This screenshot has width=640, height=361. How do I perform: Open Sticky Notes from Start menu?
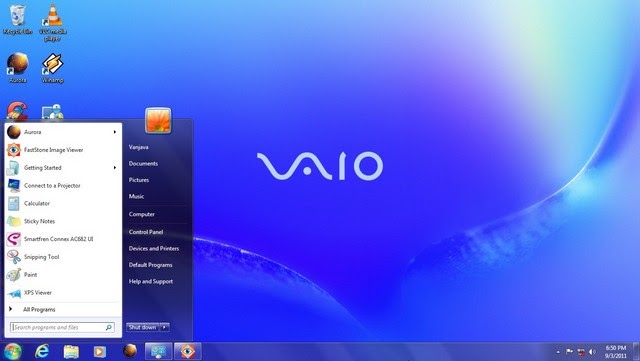coord(63,221)
